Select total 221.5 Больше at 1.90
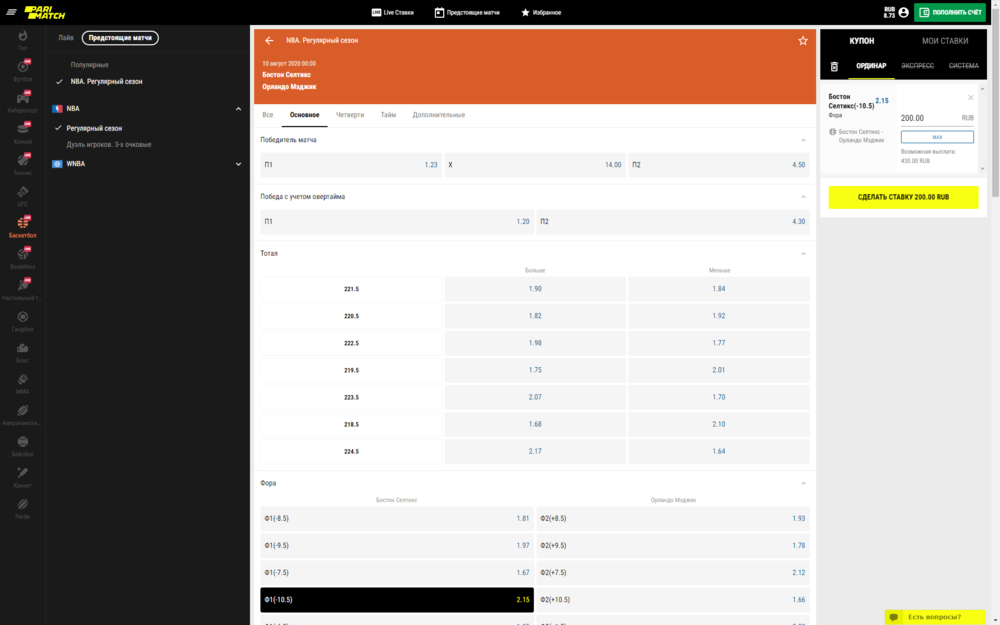The width and height of the screenshot is (1000, 625). click(534, 289)
